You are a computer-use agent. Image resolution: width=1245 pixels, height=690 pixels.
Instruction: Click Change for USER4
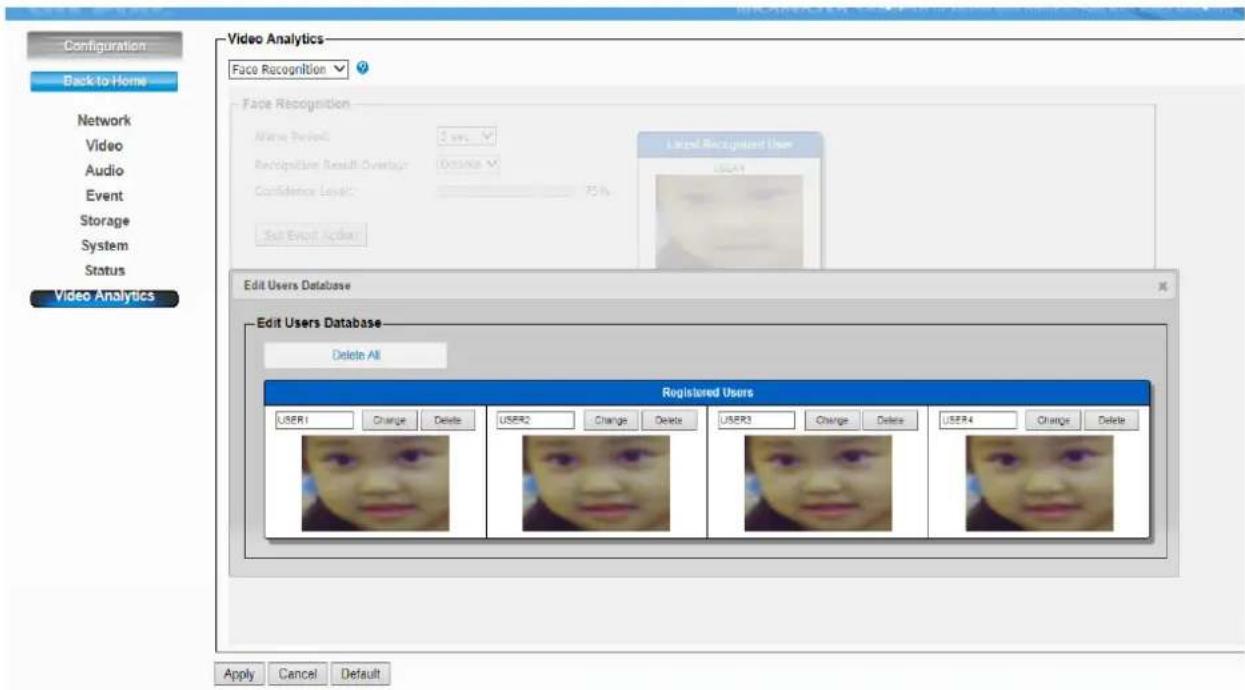(x=1053, y=421)
